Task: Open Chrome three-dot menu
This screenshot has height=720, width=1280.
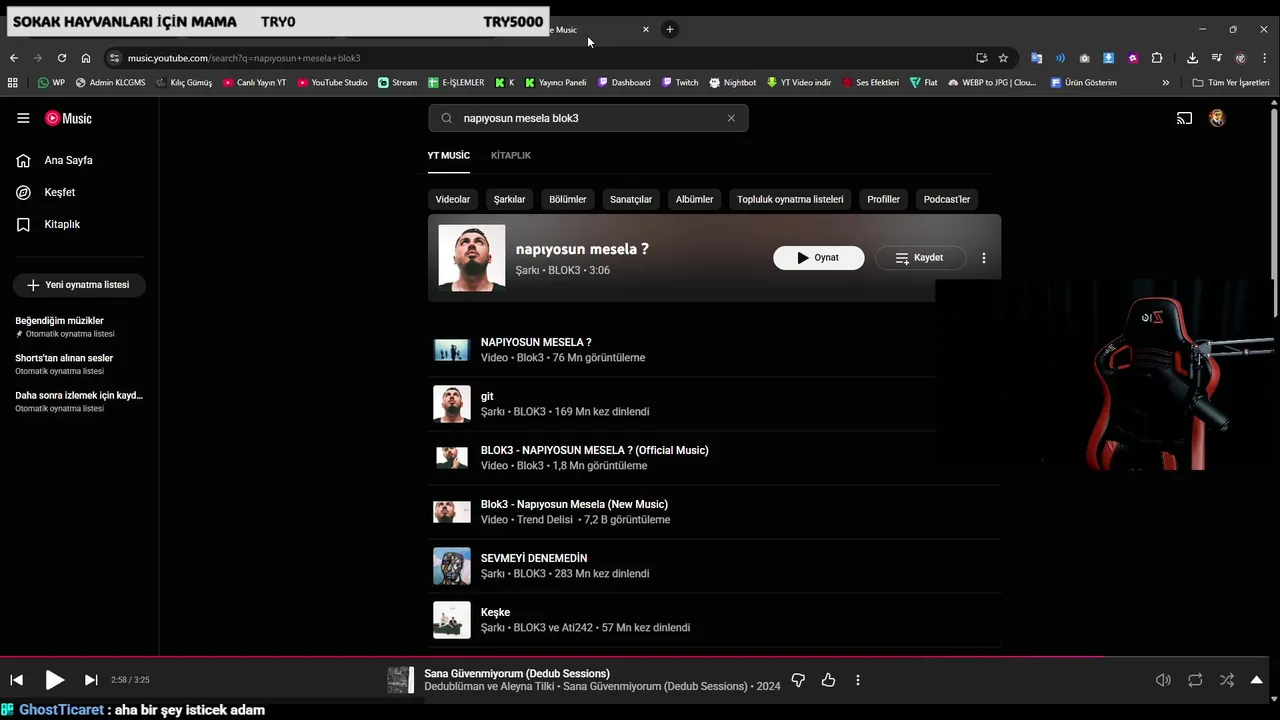Action: (x=1265, y=58)
